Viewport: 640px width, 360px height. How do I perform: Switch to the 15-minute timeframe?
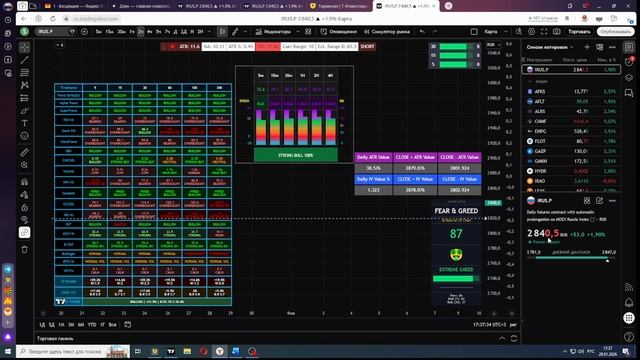(x=109, y=31)
